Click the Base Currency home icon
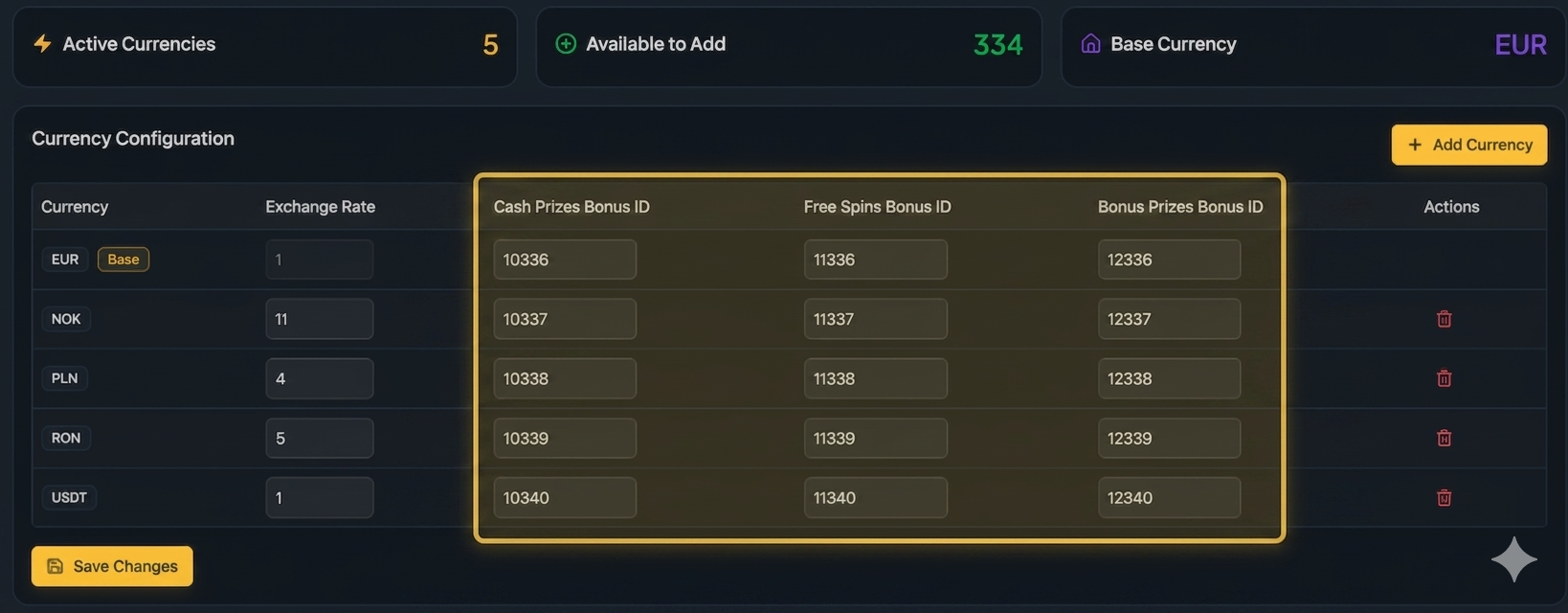Screen dimensions: 1568x613 pos(1090,44)
